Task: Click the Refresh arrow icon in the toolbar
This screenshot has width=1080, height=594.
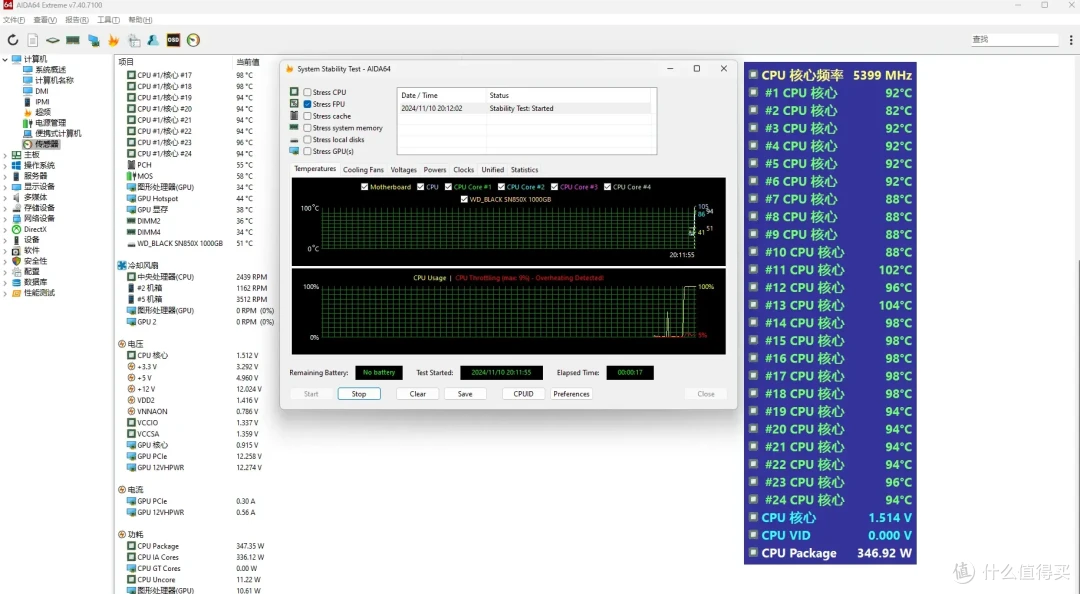Action: click(12, 40)
